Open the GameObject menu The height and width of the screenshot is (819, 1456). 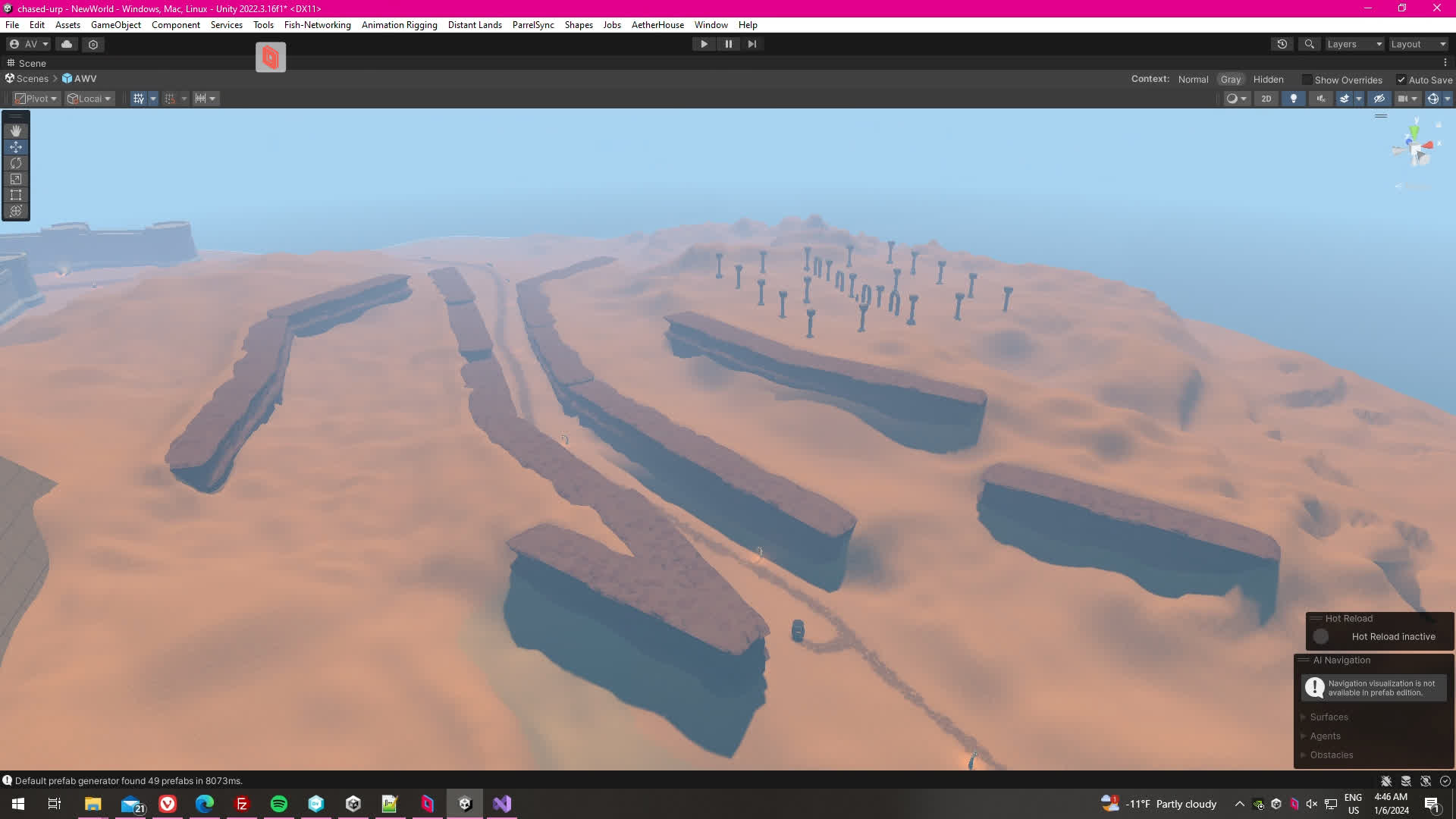pyautogui.click(x=115, y=25)
